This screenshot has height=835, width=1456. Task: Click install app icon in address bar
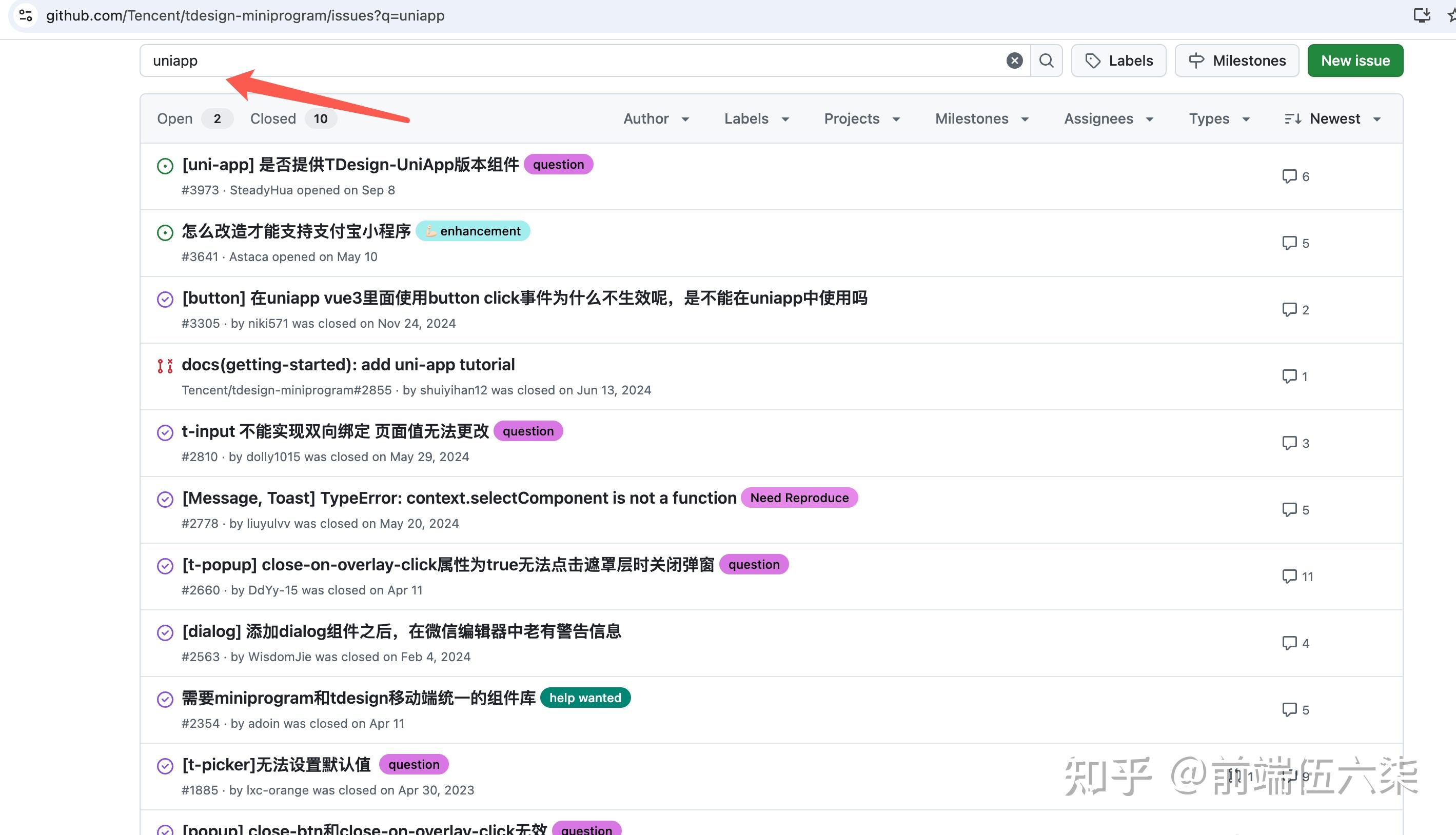[x=1422, y=15]
